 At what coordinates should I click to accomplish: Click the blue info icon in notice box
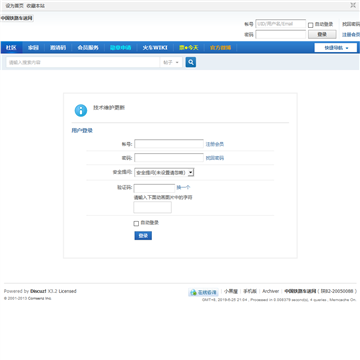(81, 110)
